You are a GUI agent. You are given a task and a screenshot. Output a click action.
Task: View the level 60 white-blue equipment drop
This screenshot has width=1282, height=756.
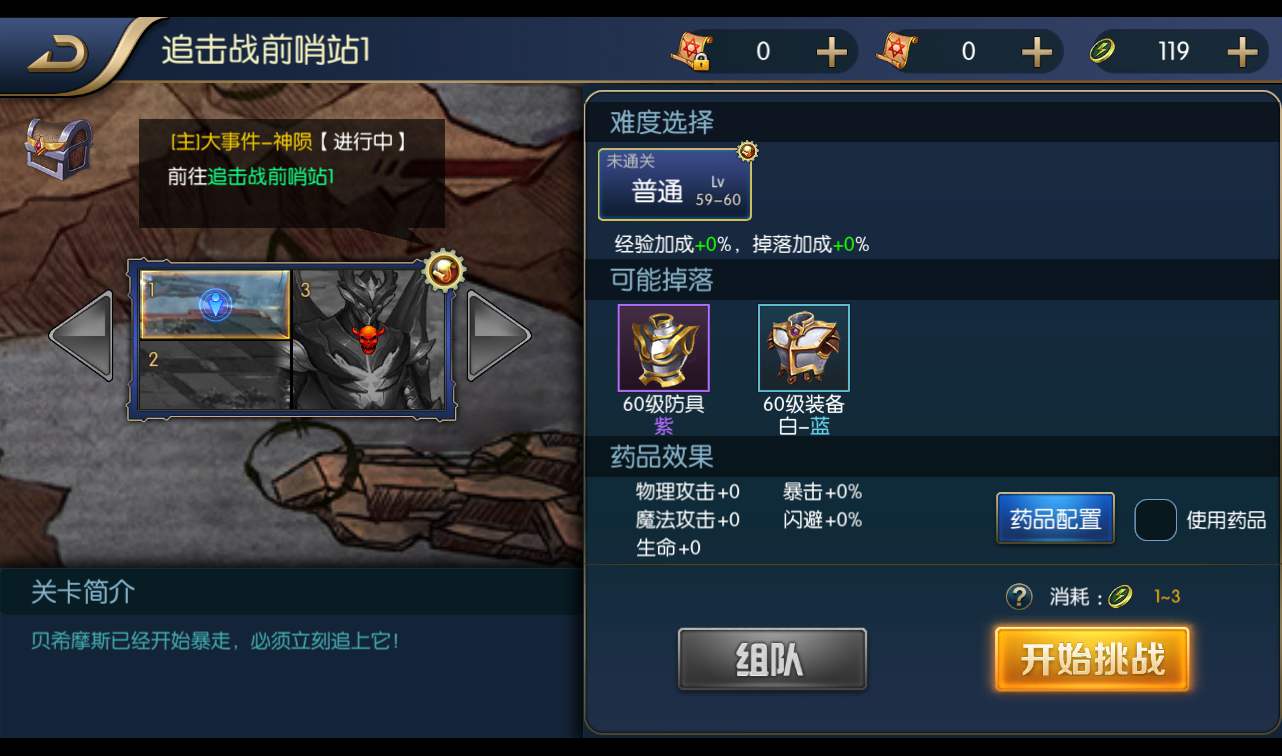point(804,348)
